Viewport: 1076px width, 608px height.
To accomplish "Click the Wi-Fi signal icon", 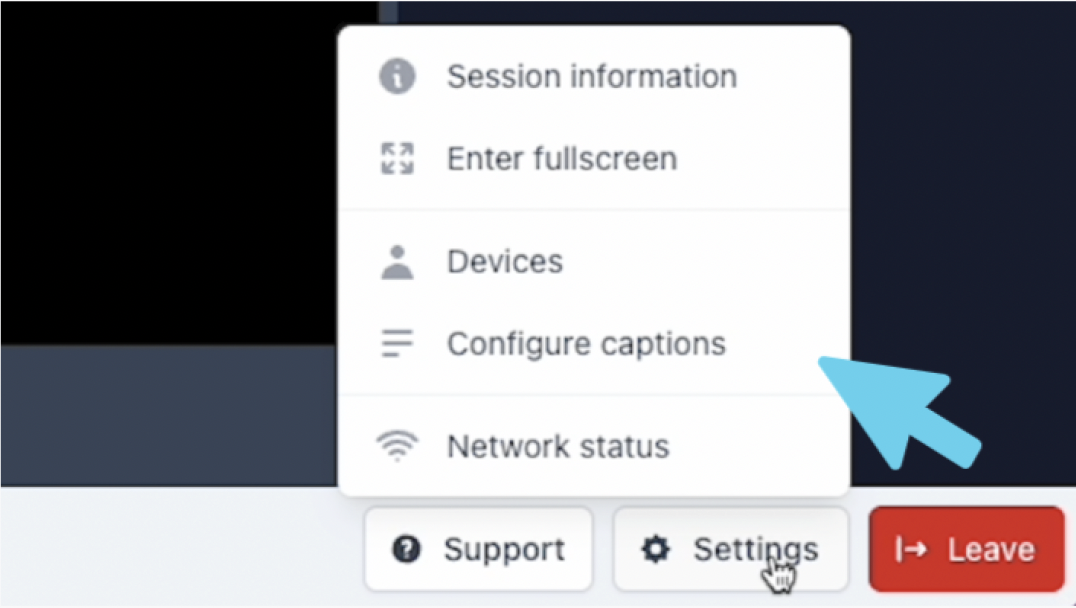I will (397, 446).
